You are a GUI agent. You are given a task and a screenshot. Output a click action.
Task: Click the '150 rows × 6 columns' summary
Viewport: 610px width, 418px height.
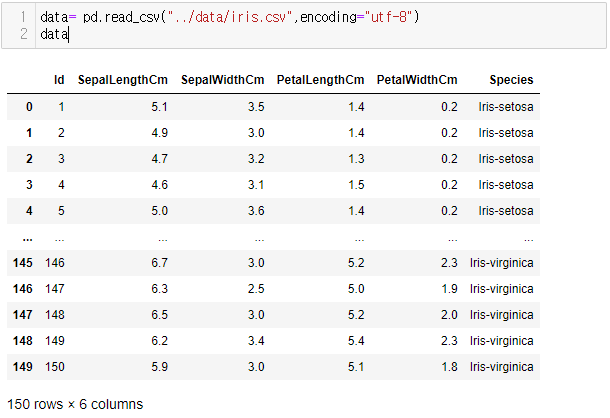pos(75,404)
